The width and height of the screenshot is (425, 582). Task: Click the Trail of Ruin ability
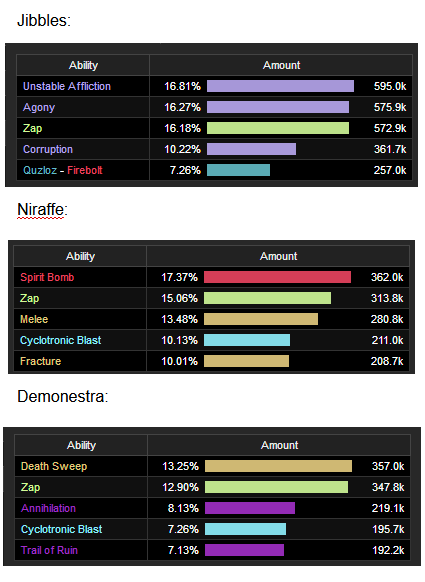49,550
